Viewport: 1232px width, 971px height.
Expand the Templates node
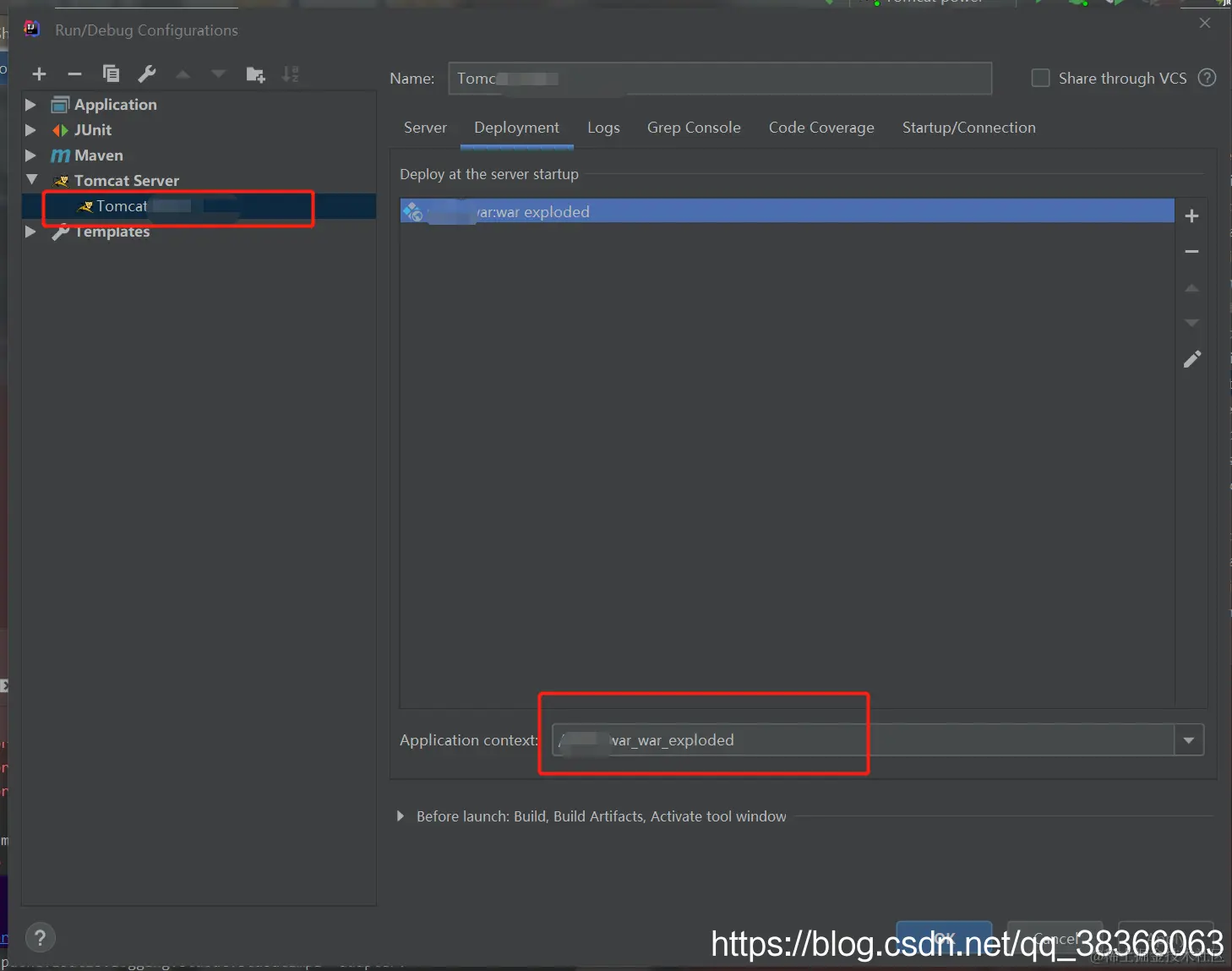[30, 232]
